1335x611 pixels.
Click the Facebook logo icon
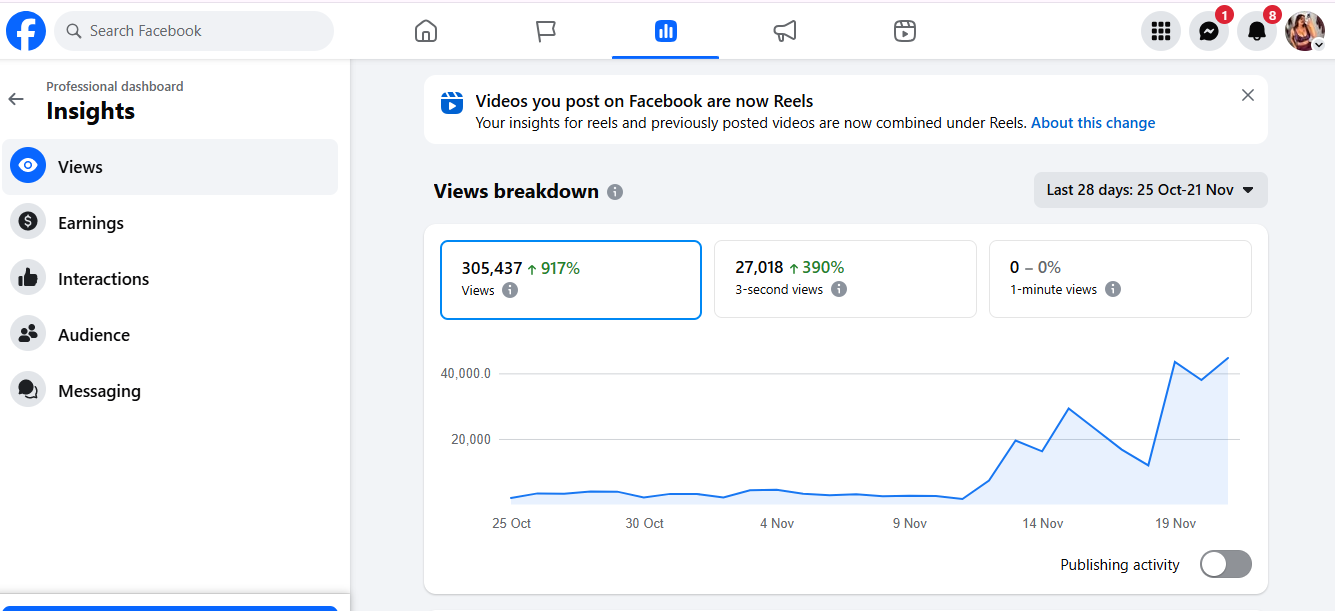[x=26, y=31]
